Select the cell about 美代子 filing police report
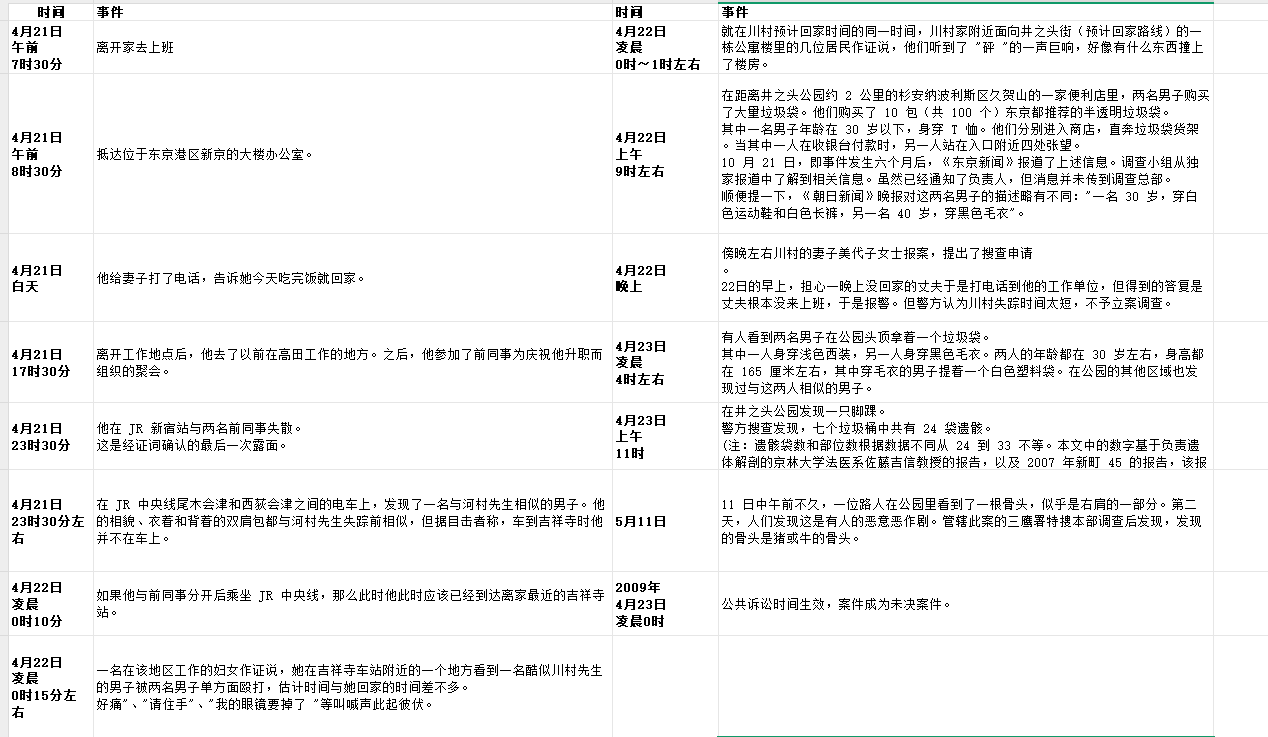Screen dimensions: 1268x737 click(x=965, y=278)
